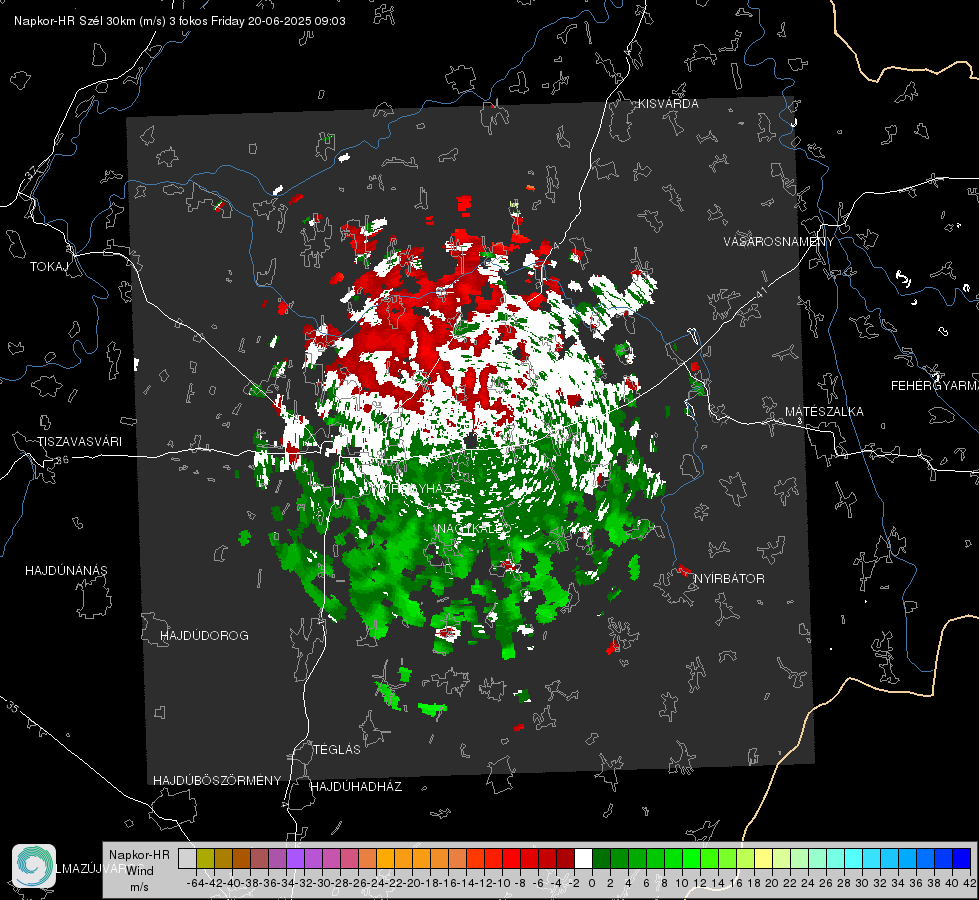
Task: Click the TÉGLÁS town label
Action: click(337, 750)
